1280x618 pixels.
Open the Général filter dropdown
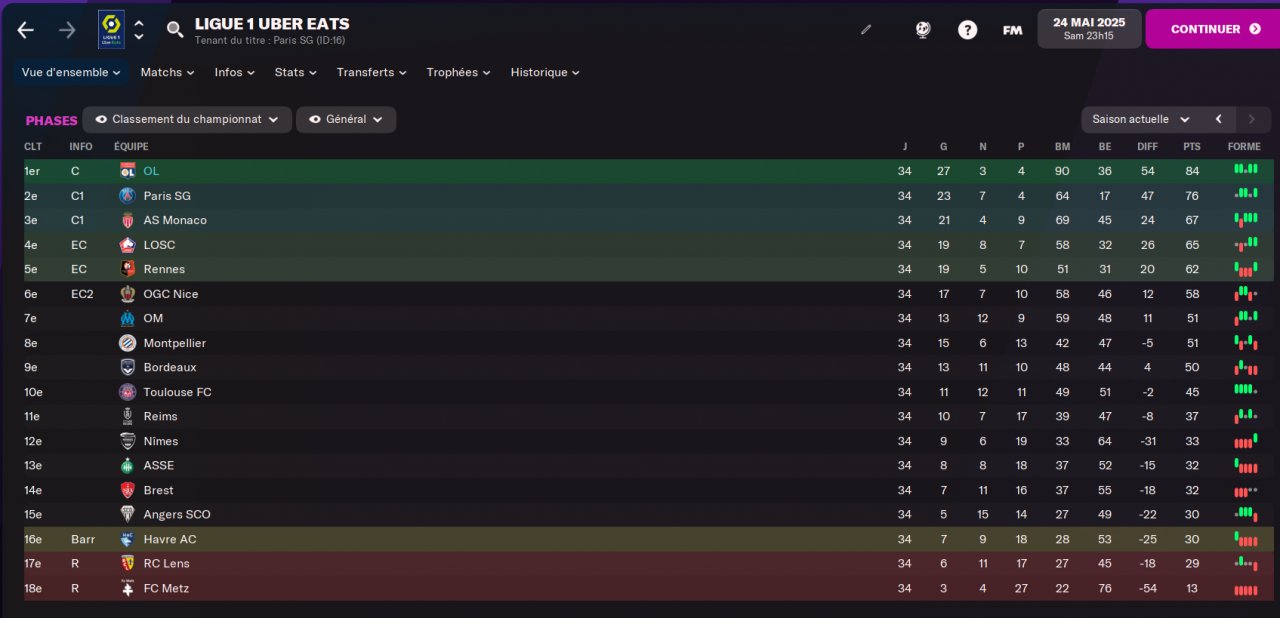click(346, 120)
